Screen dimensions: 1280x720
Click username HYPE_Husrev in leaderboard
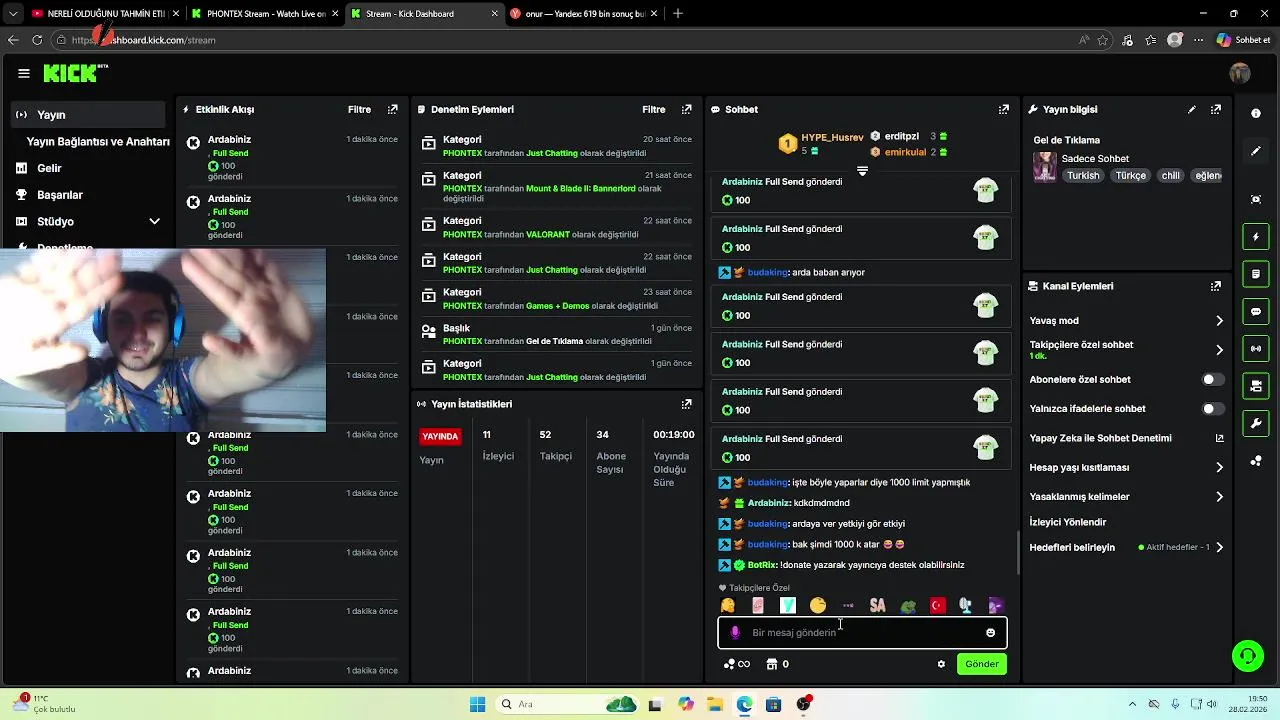pyautogui.click(x=832, y=137)
